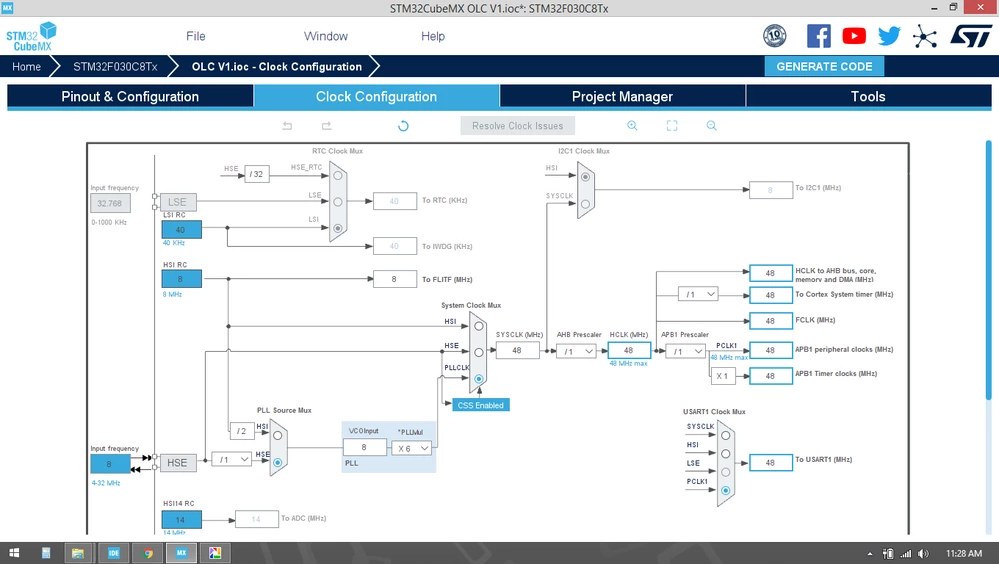Click the network signal tray icon
The image size is (999, 564).
pos(905,554)
